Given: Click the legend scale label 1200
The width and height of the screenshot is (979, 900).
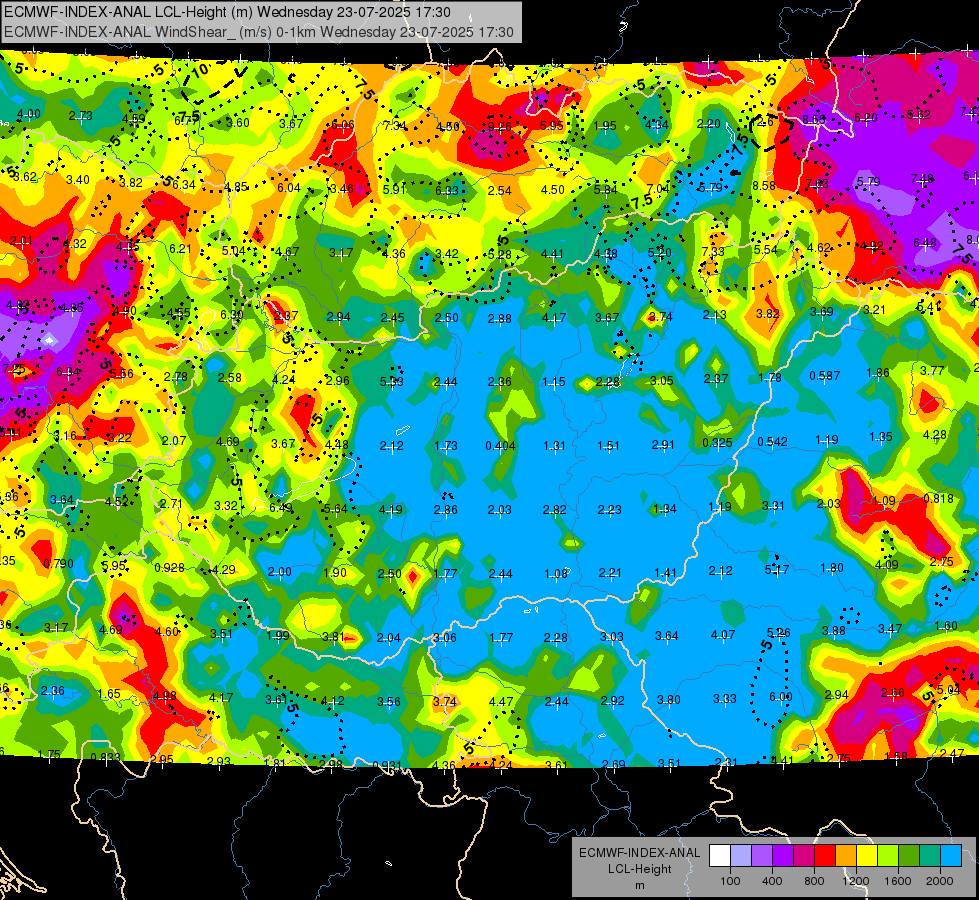Looking at the screenshot, I should [x=856, y=881].
